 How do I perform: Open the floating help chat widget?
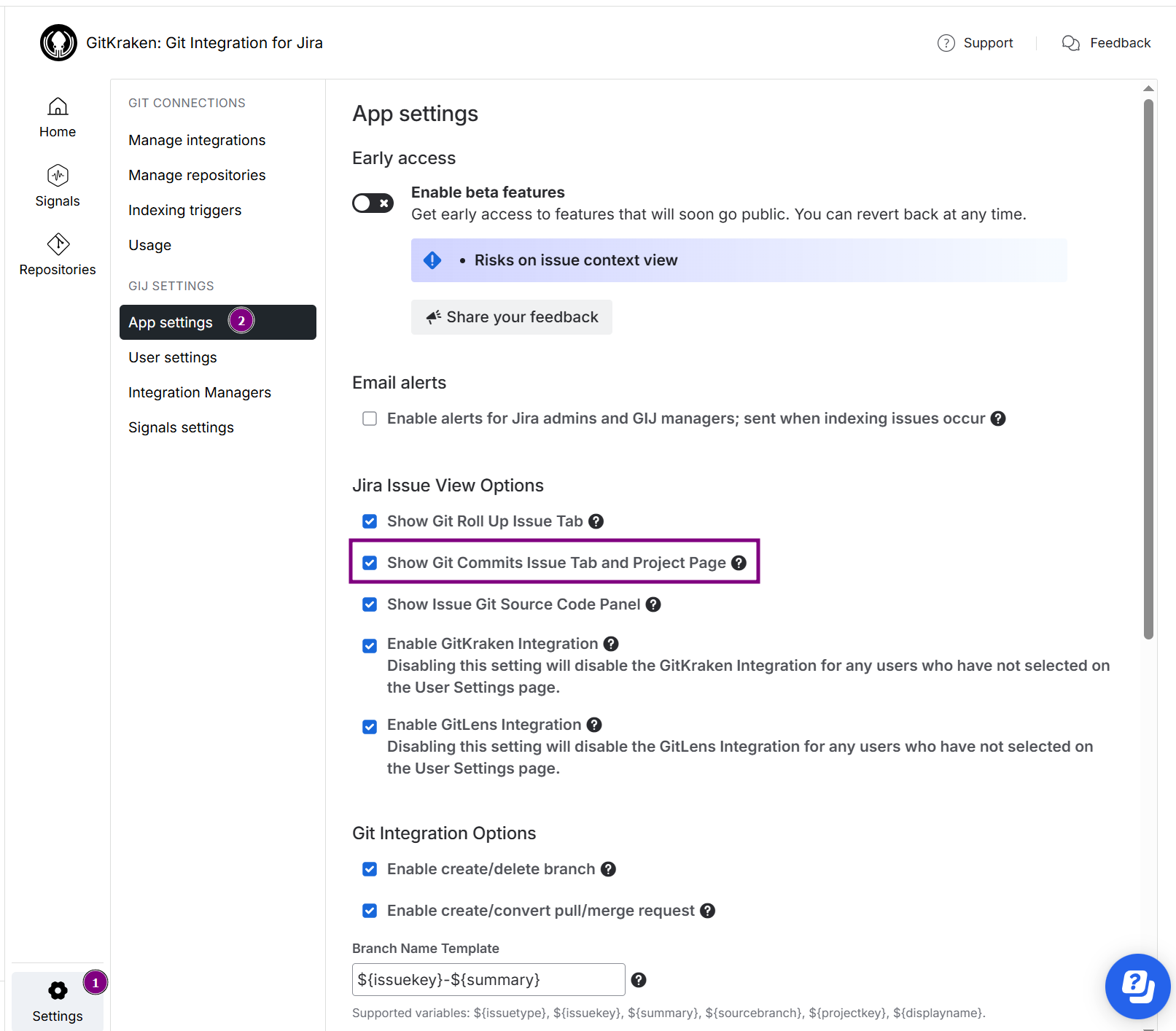(1137, 986)
